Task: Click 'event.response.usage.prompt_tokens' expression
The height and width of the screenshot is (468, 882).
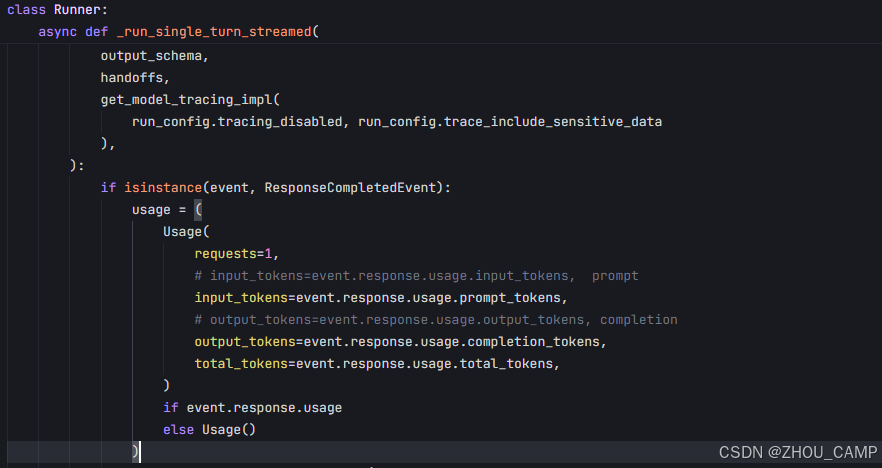Action: (x=428, y=298)
